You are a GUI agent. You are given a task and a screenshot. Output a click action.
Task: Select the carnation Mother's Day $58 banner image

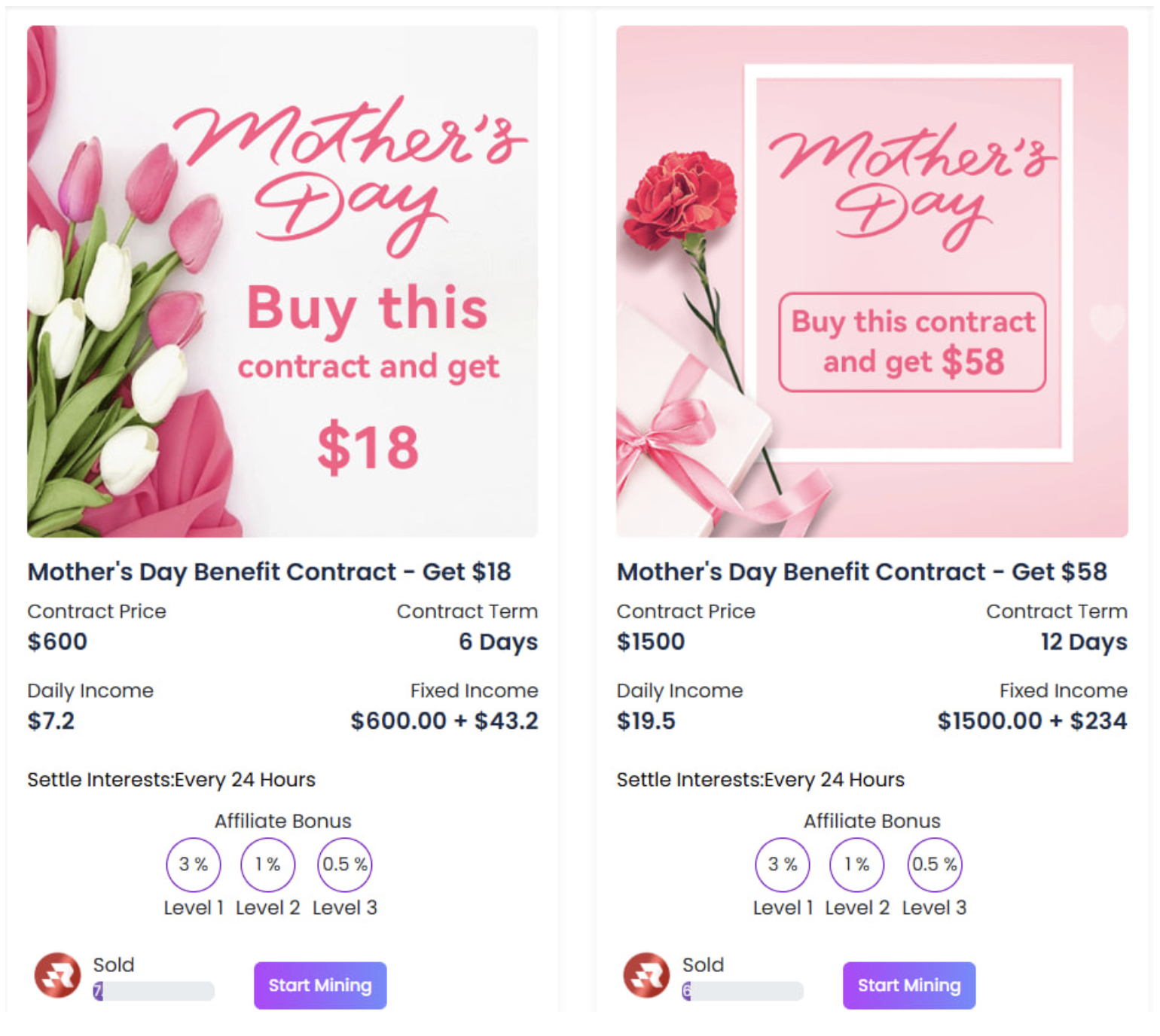[x=872, y=281]
